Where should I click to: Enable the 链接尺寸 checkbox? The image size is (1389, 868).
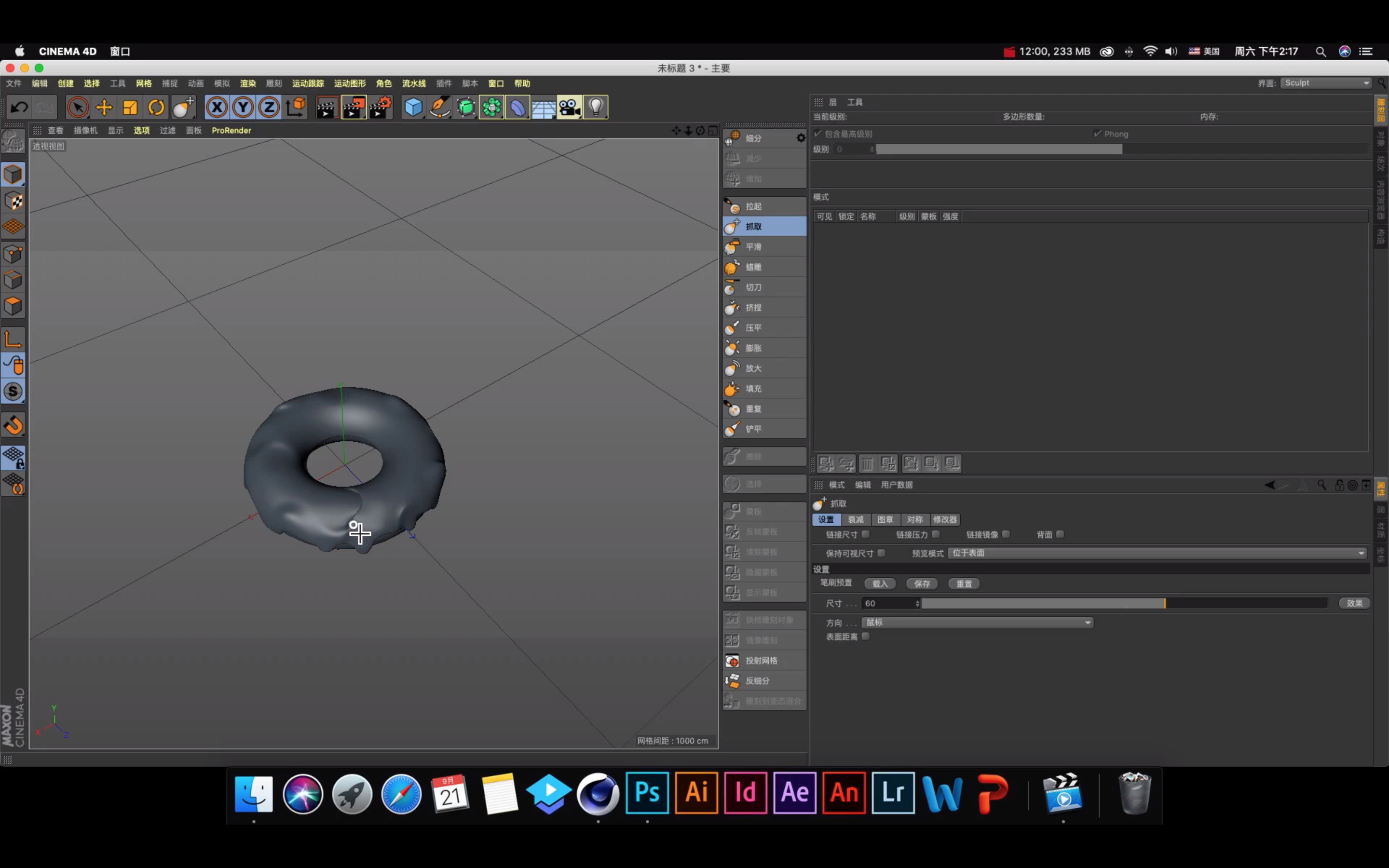click(866, 534)
